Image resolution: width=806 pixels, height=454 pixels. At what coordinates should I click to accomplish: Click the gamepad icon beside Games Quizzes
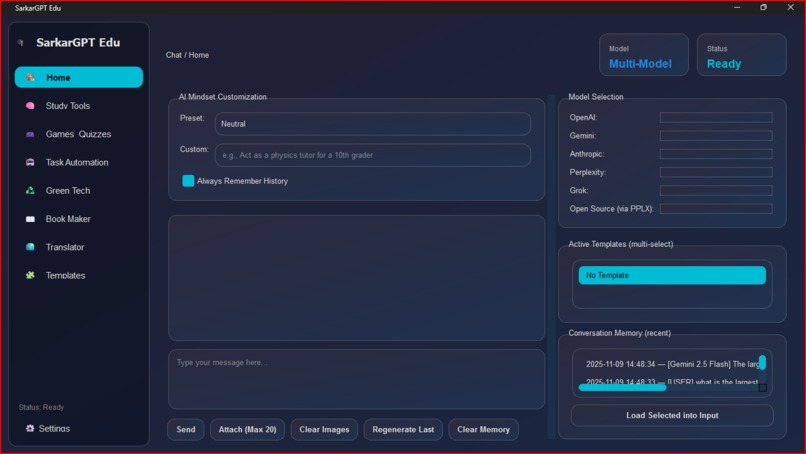[30, 134]
